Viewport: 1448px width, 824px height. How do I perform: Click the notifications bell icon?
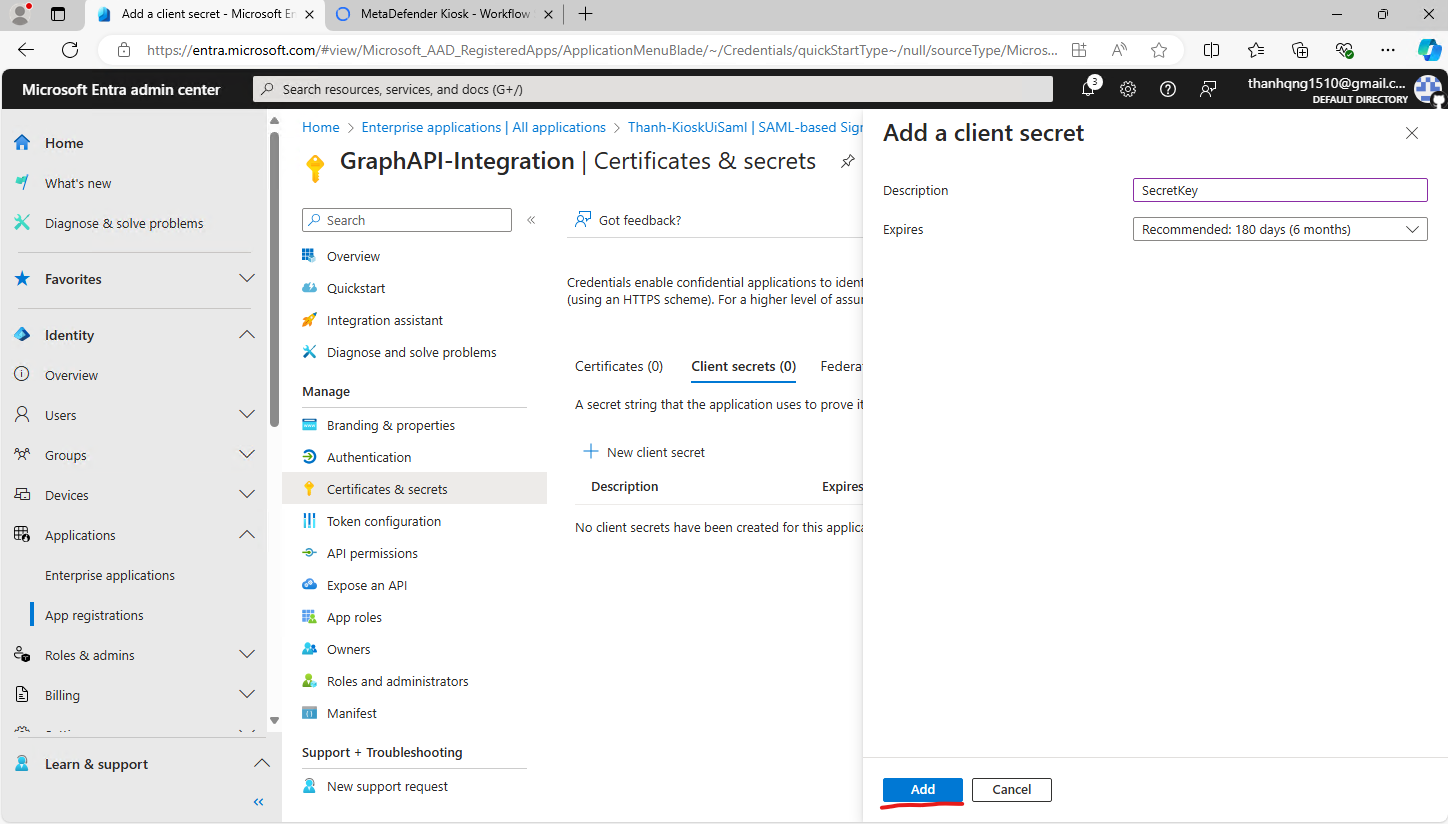[x=1089, y=89]
